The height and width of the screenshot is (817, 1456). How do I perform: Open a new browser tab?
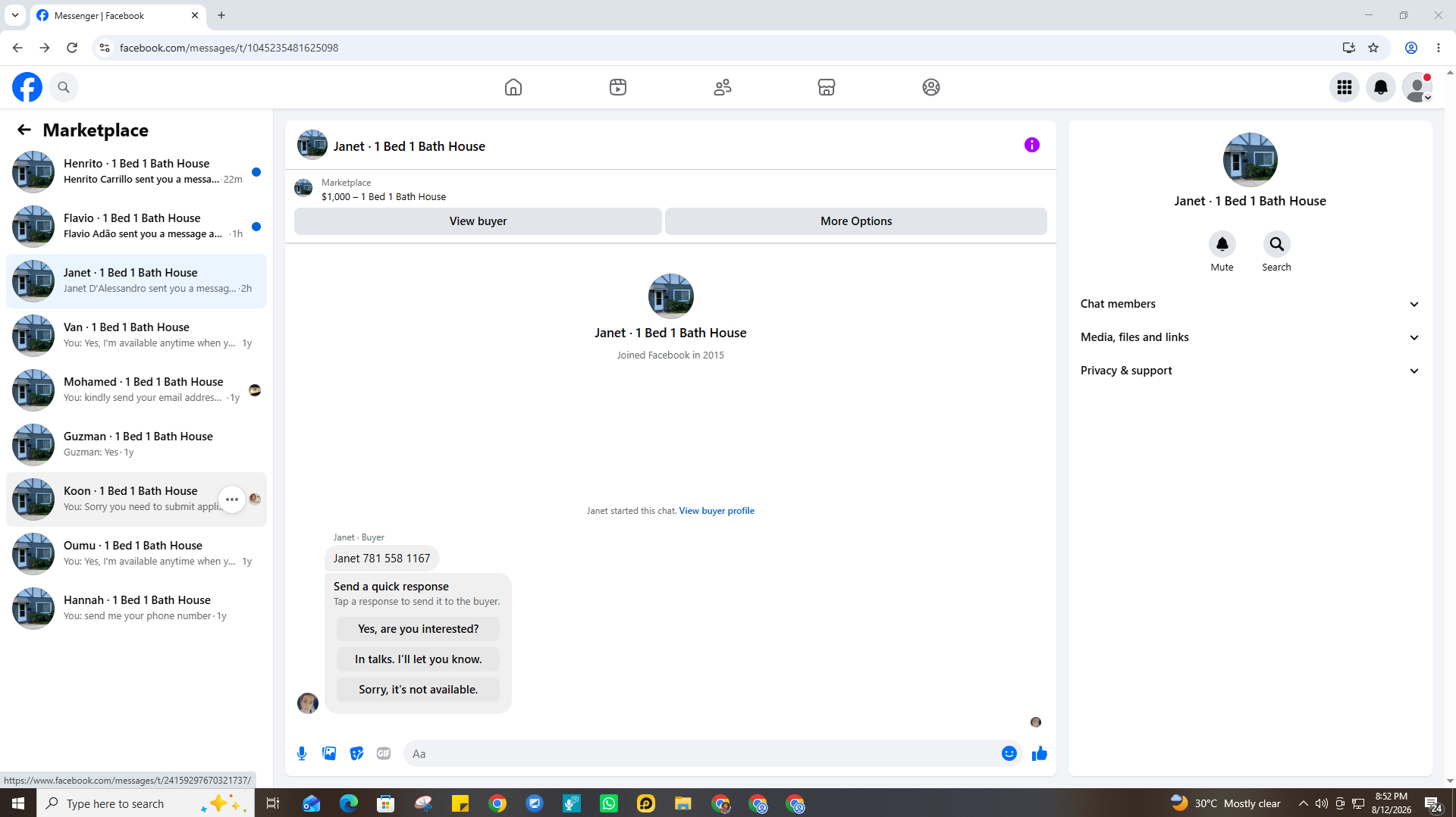221,15
